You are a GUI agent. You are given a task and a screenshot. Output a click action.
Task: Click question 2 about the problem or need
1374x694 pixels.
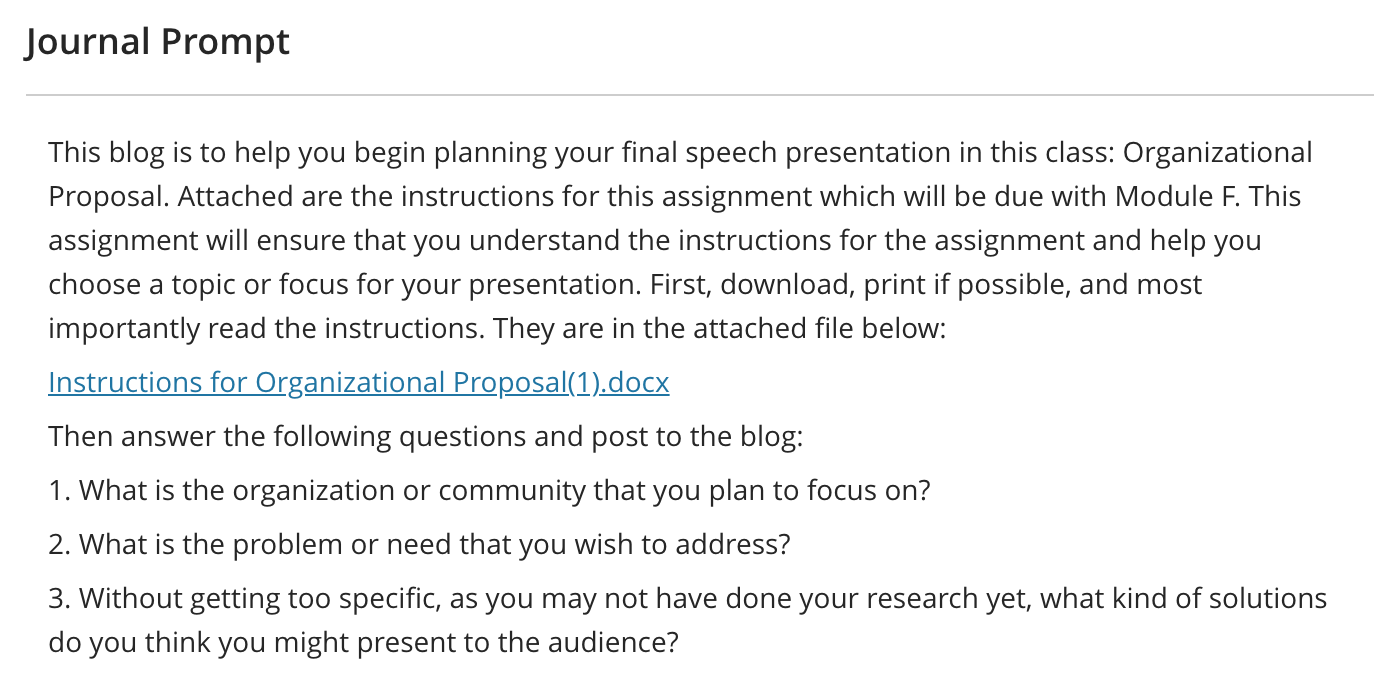[420, 544]
